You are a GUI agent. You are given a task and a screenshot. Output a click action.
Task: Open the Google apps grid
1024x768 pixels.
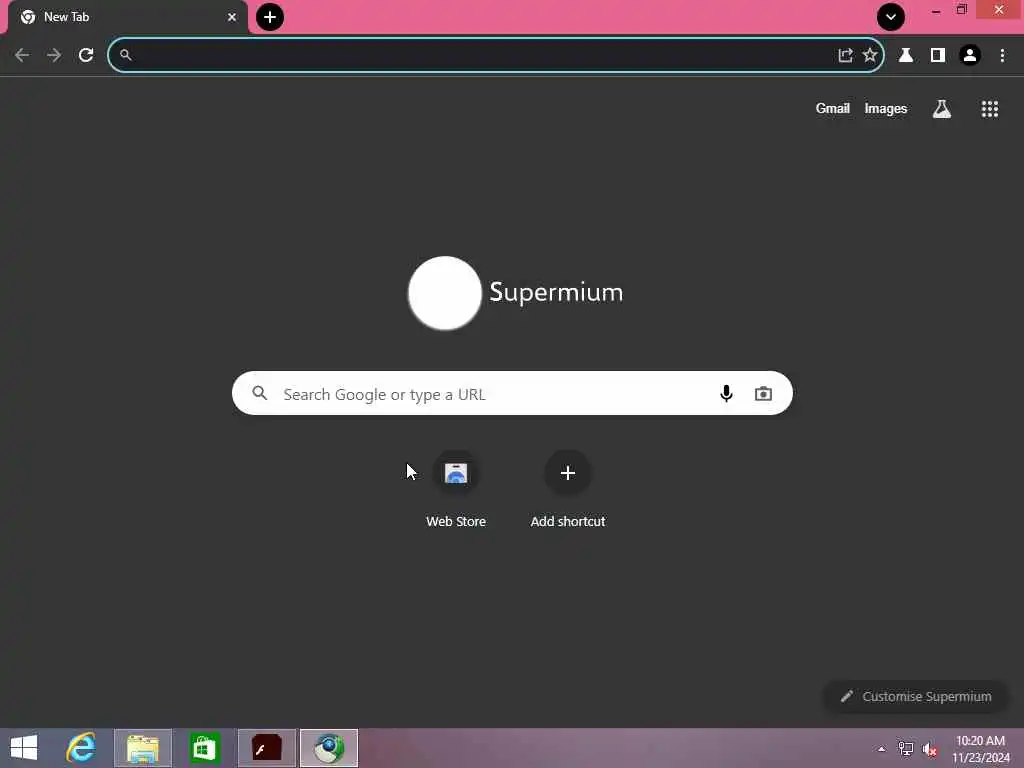pos(989,109)
